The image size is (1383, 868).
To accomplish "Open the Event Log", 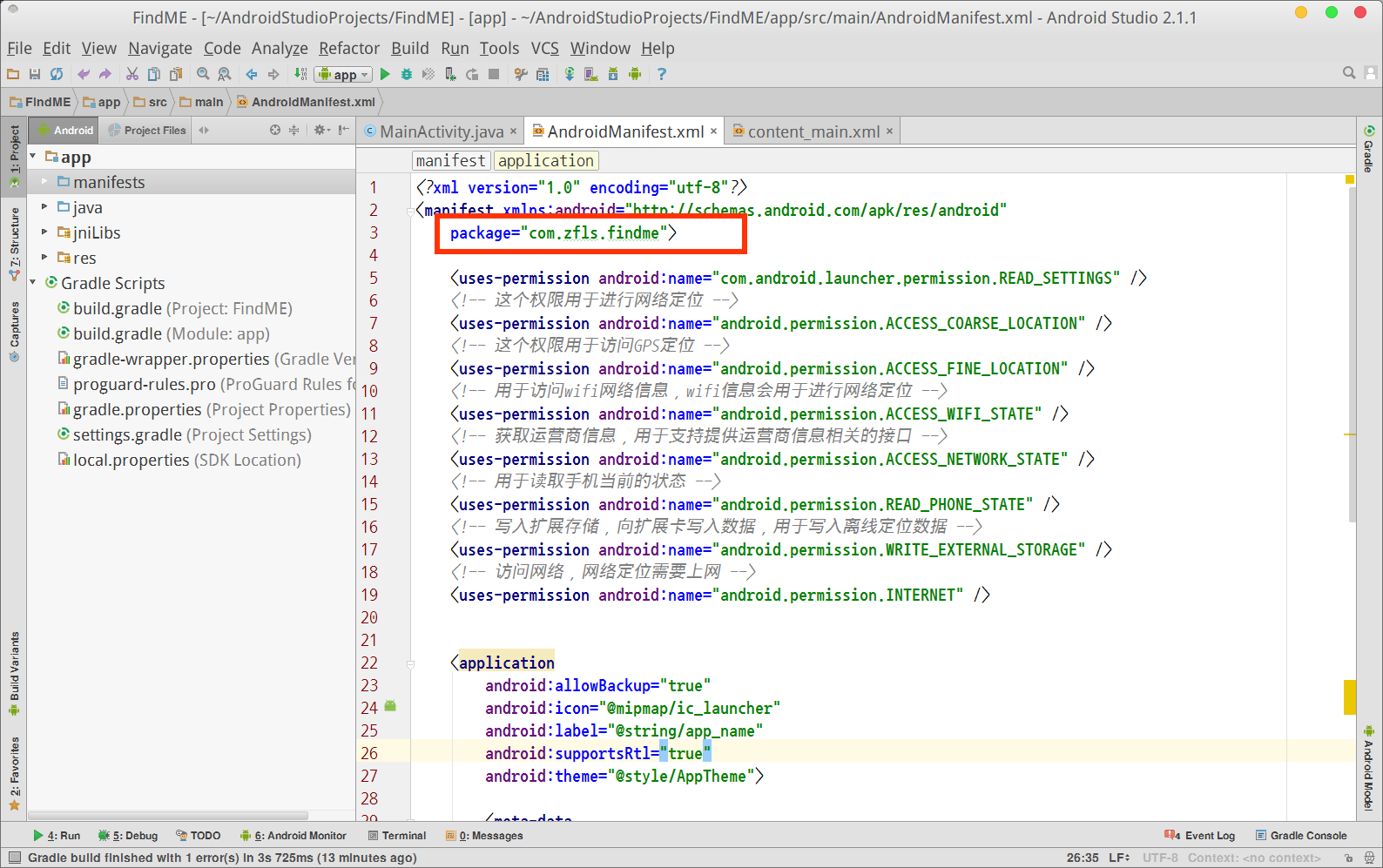I will pyautogui.click(x=1200, y=836).
